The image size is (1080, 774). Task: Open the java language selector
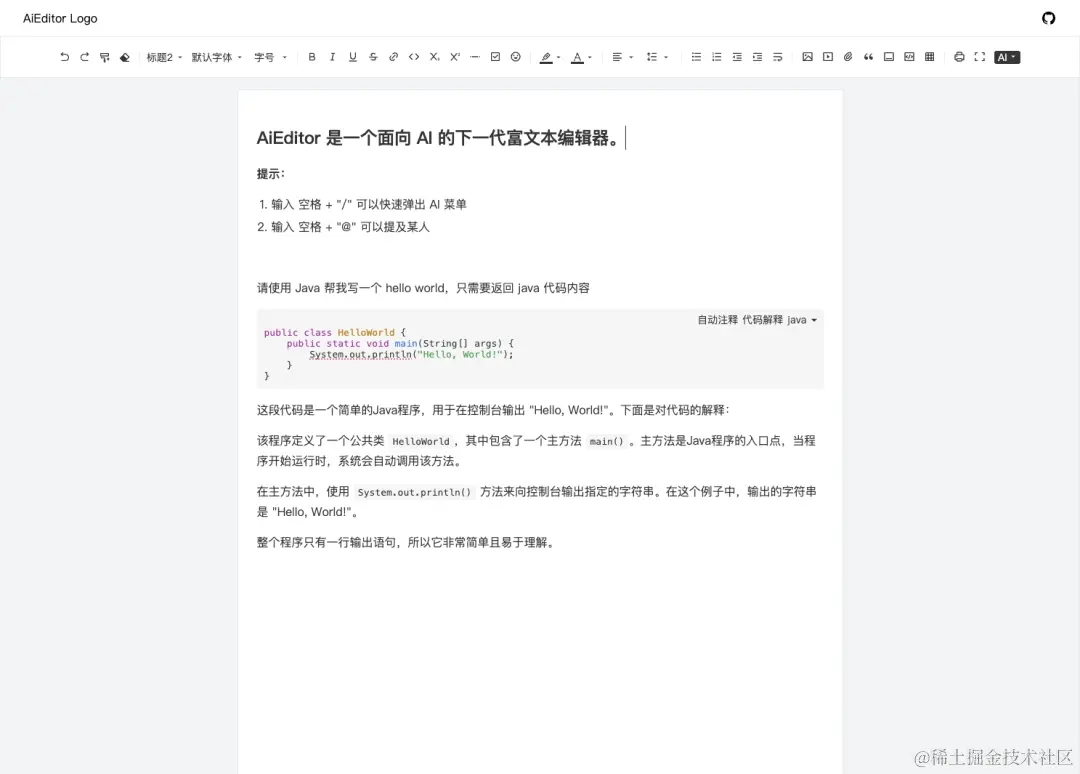(x=802, y=320)
